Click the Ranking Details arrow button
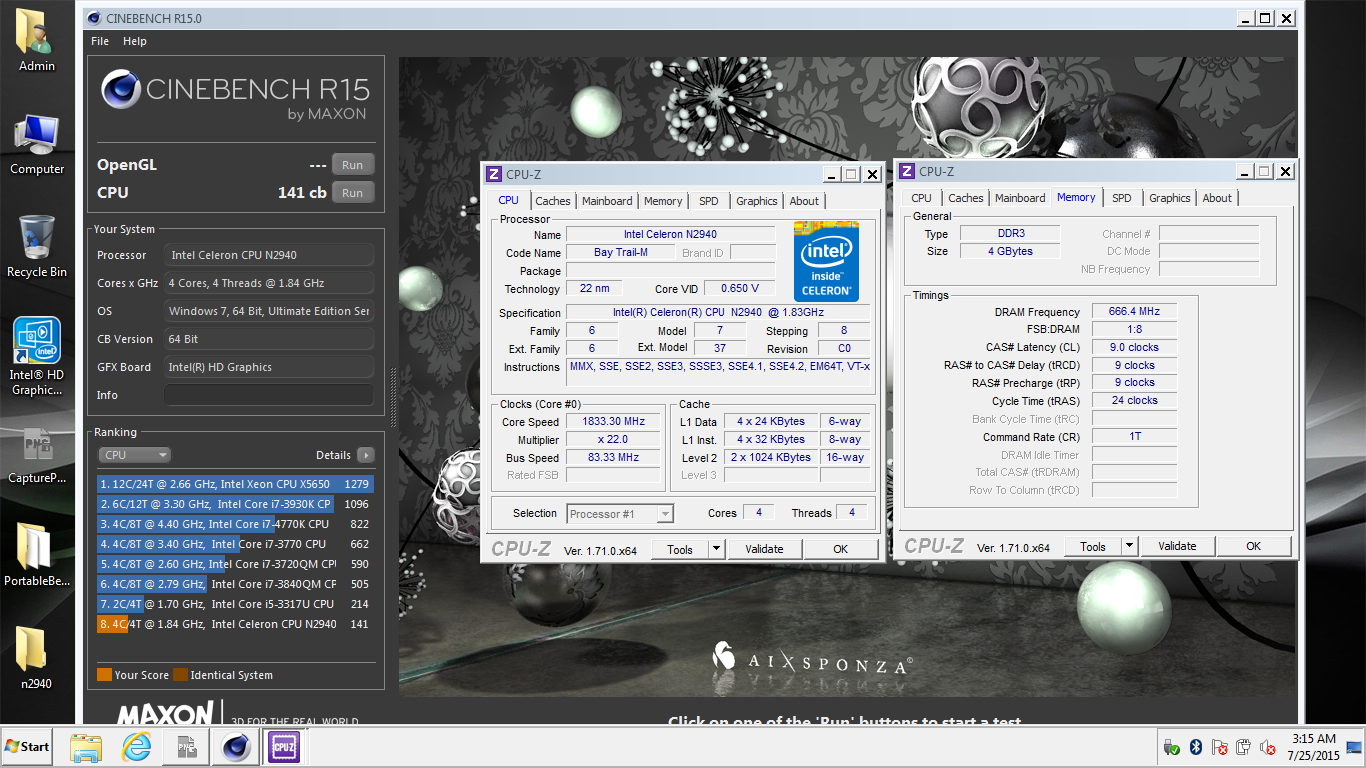 [366, 455]
